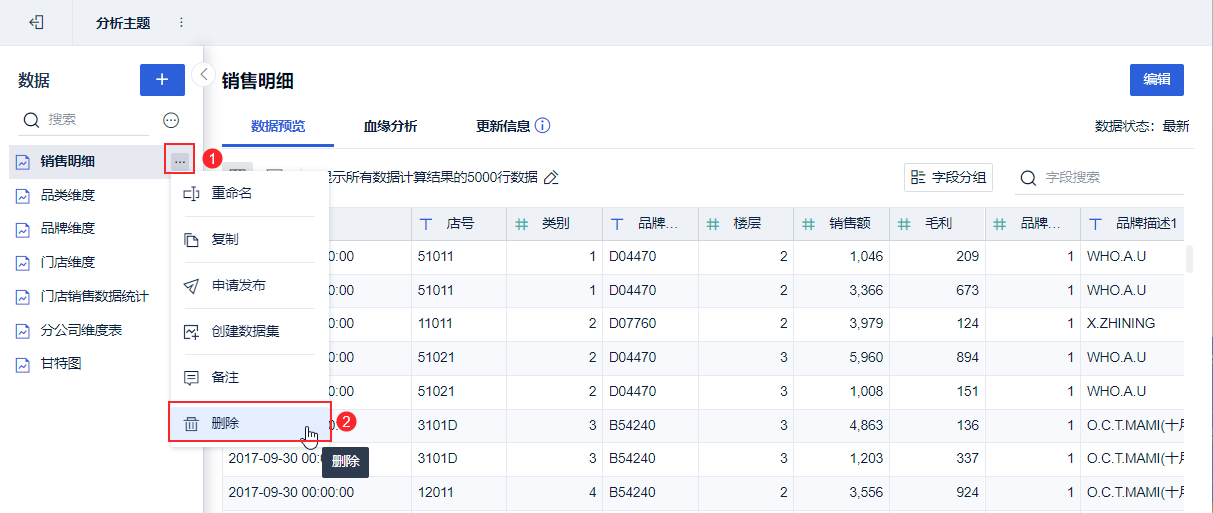Click the more options button for 销售明细
The image size is (1213, 513).
click(179, 160)
